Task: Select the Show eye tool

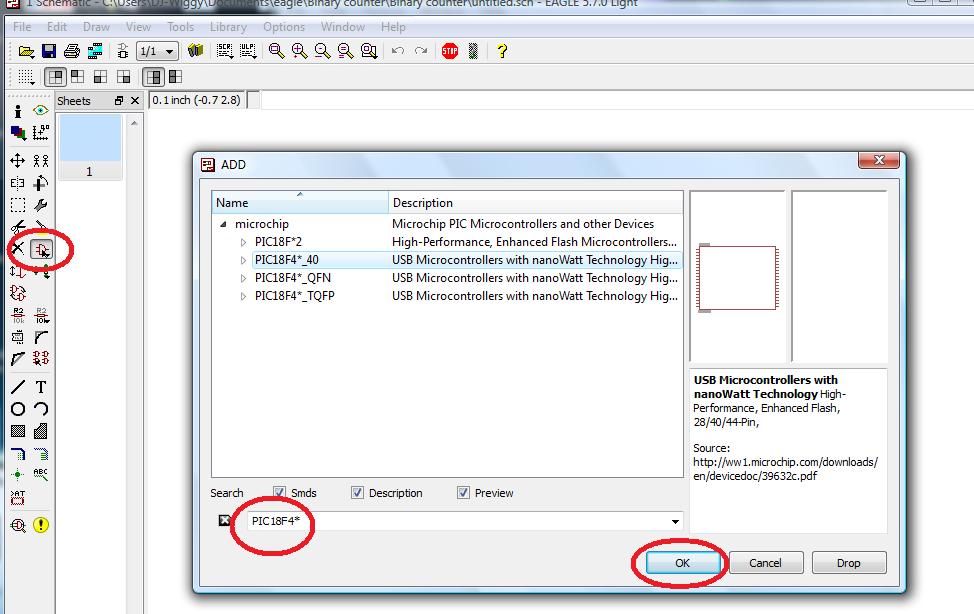Action: (41, 111)
